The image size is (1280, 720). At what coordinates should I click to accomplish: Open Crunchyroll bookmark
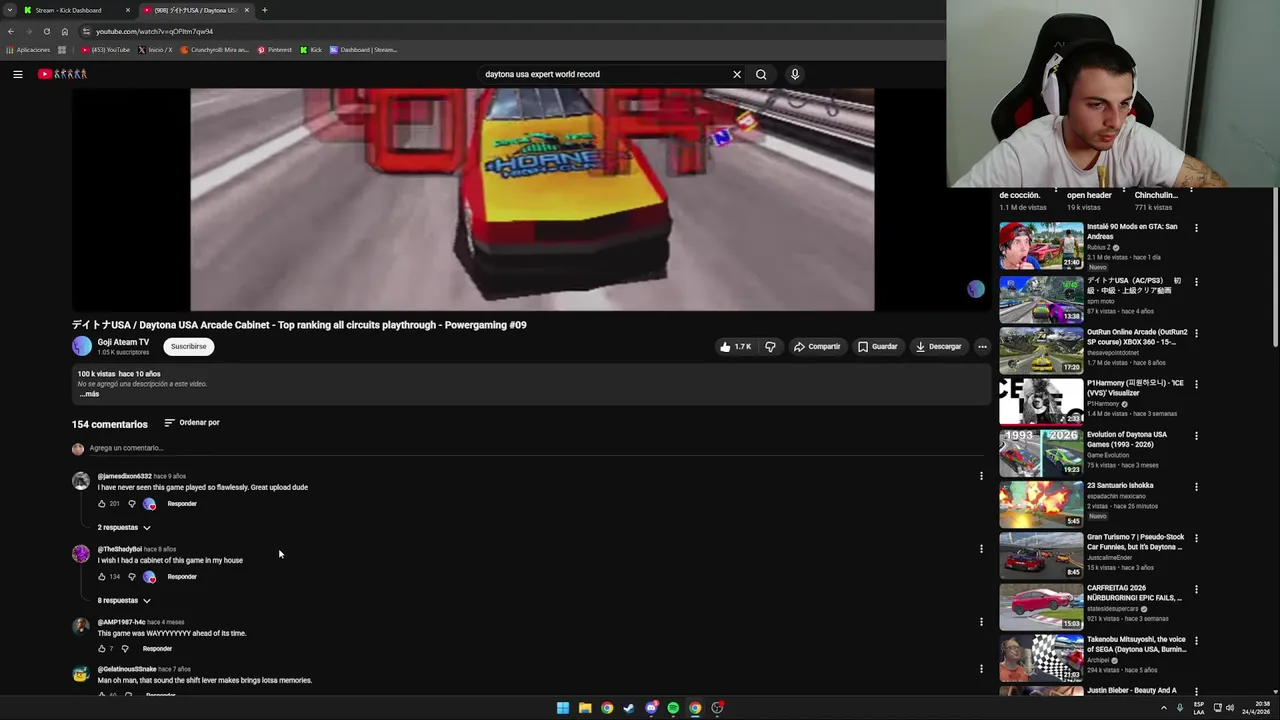[x=214, y=50]
